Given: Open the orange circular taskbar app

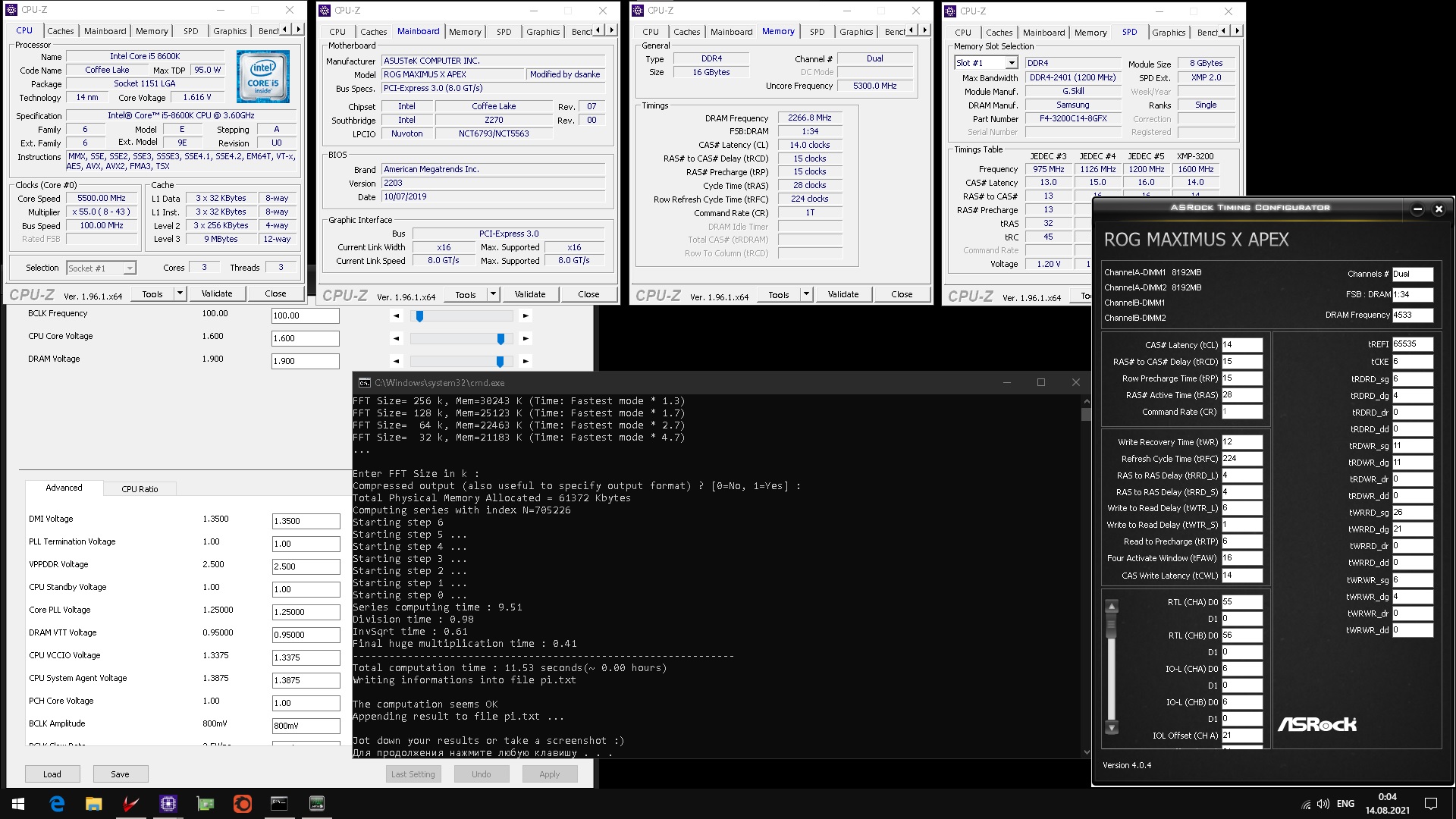Looking at the screenshot, I should [242, 803].
